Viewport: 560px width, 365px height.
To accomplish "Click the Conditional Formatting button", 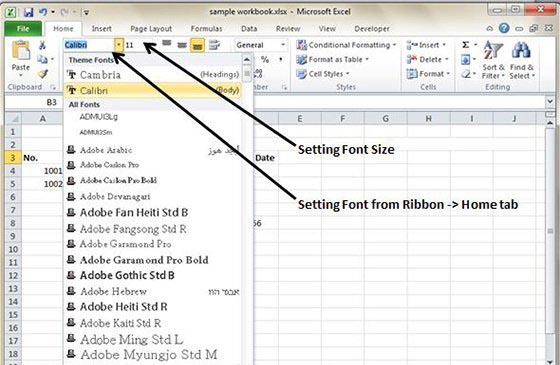I will [346, 45].
